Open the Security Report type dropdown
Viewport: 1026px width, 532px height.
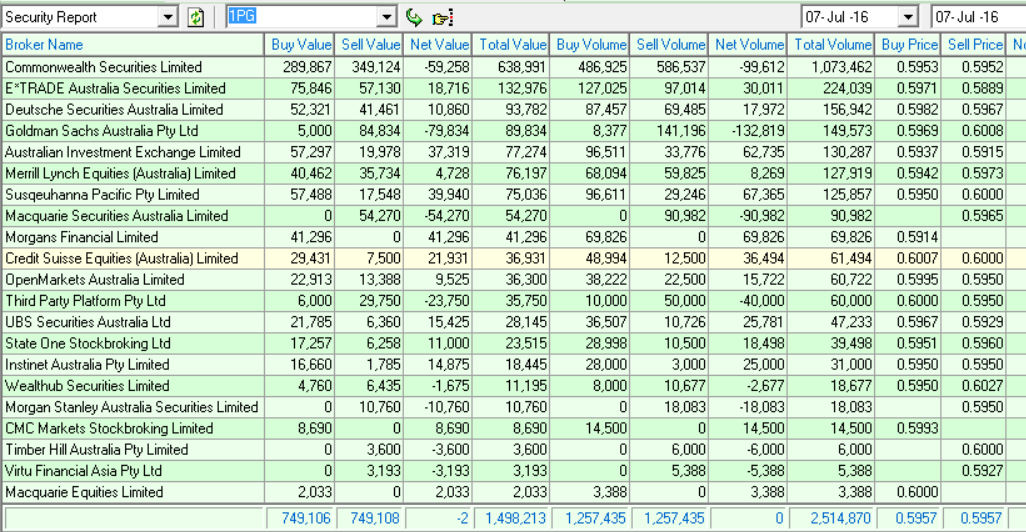pyautogui.click(x=168, y=18)
